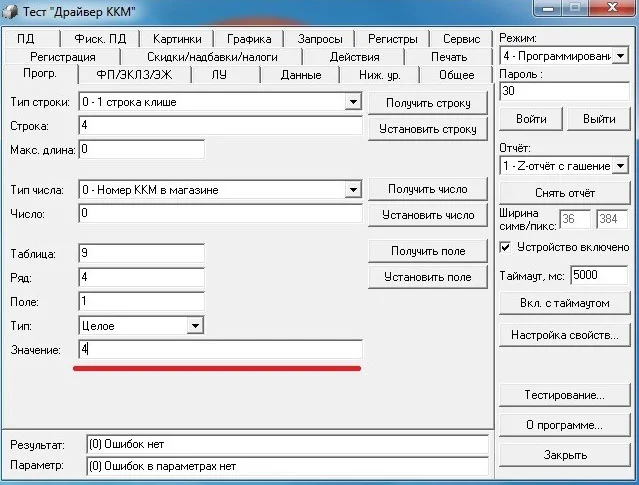This screenshot has width=639, height=485.
Task: Switch to the Действия tab
Action: pyautogui.click(x=355, y=57)
